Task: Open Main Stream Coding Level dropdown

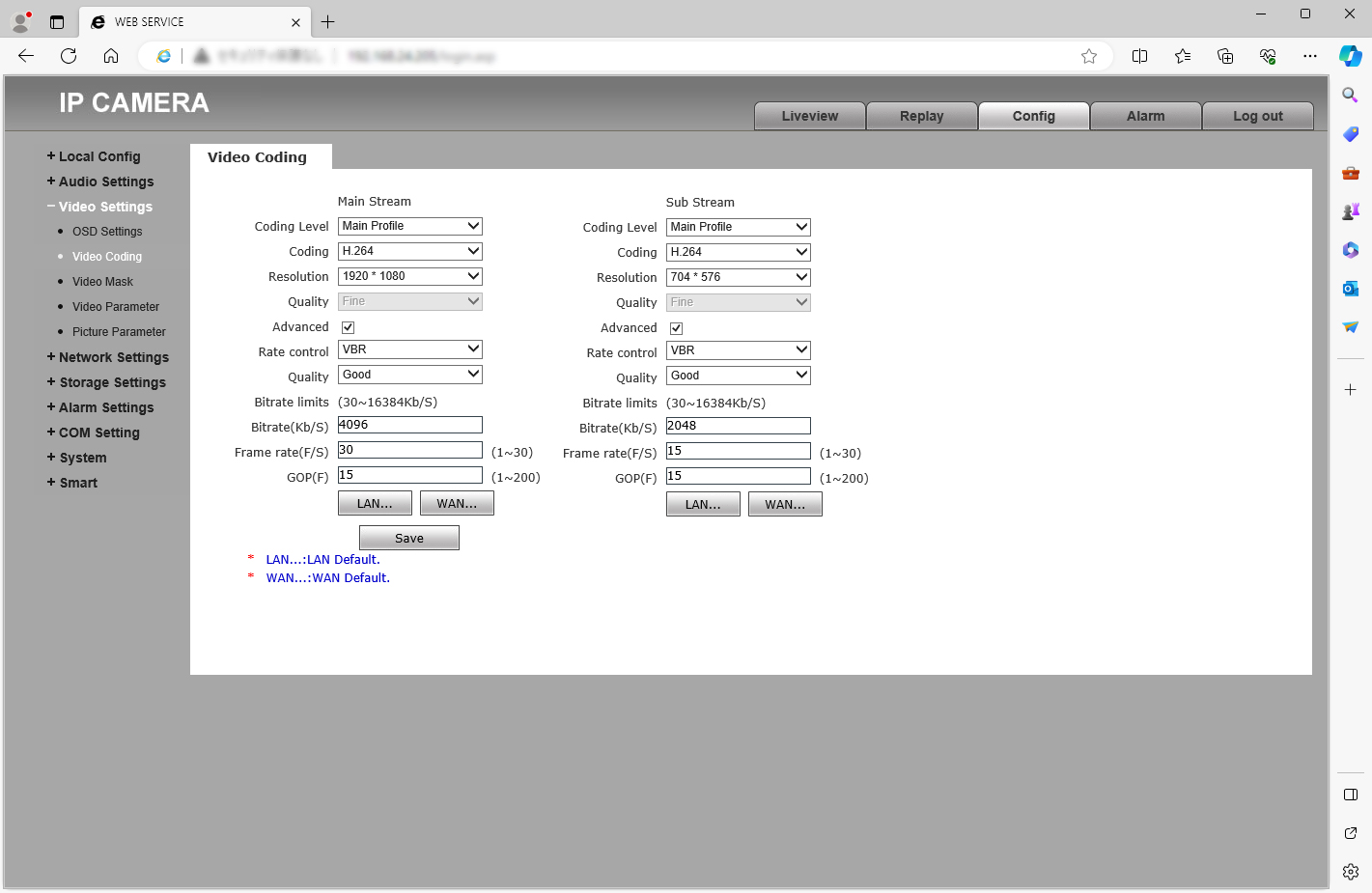Action: (x=409, y=226)
